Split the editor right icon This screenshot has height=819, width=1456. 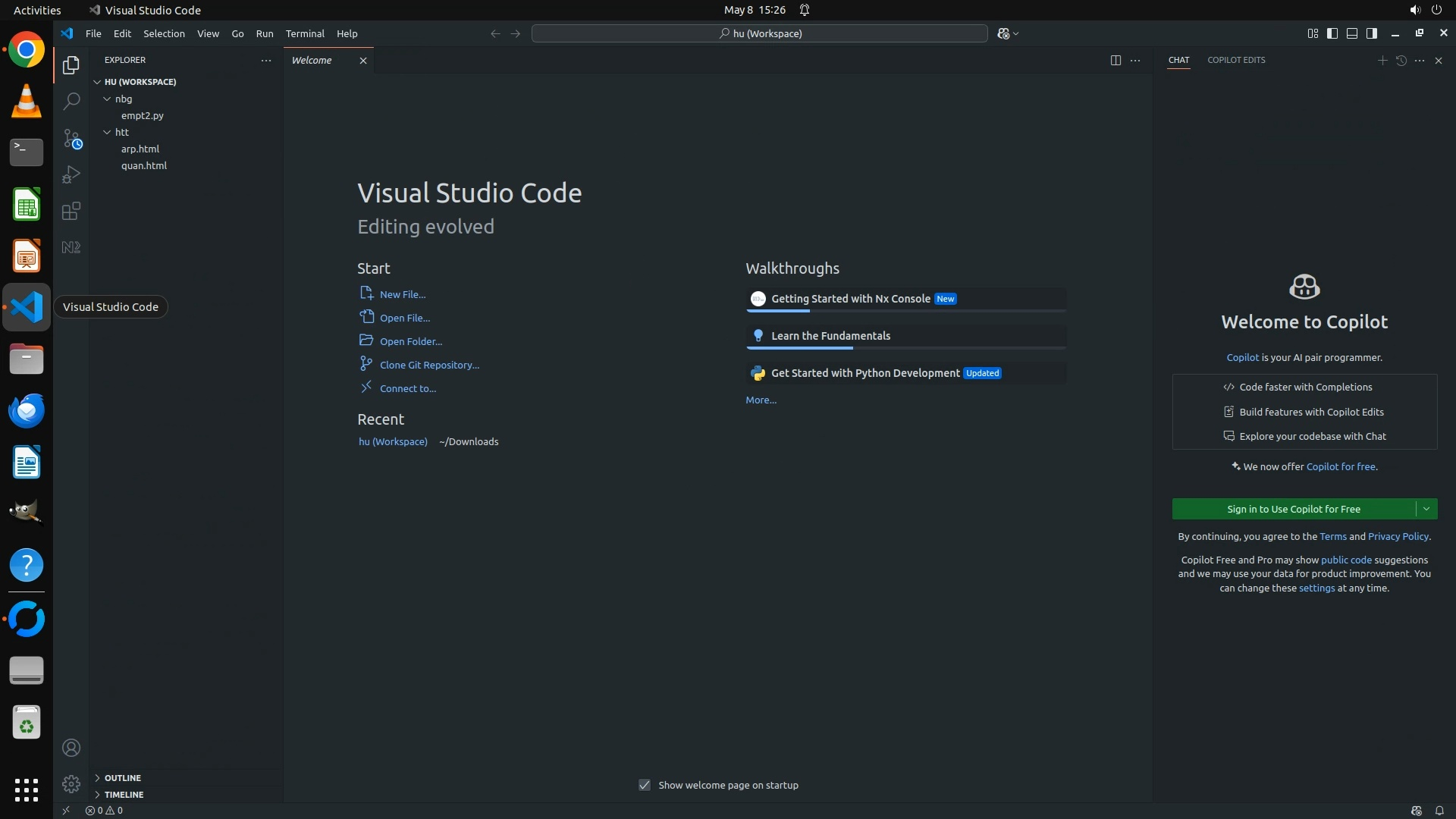(x=1116, y=60)
